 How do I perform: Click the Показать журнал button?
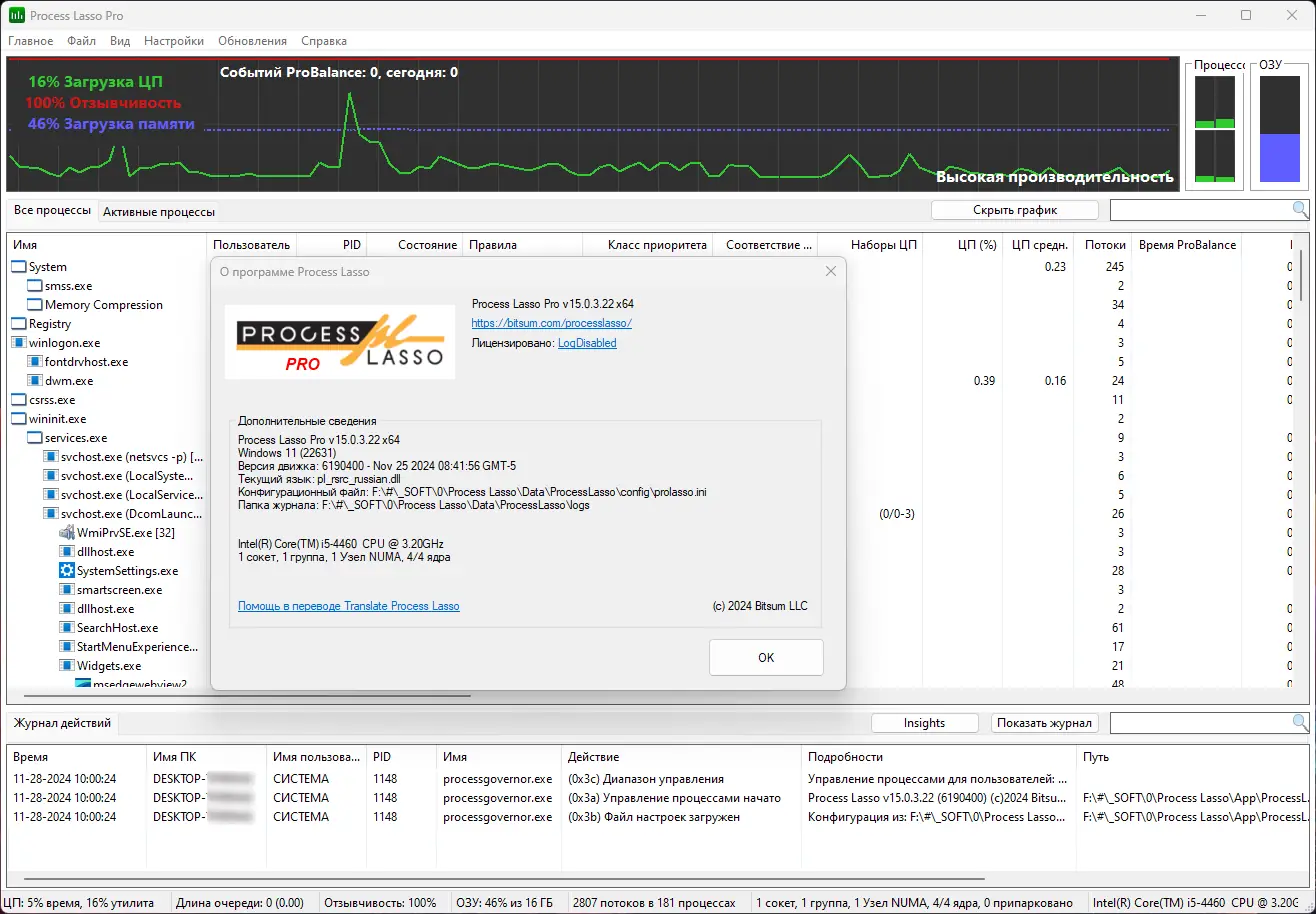[x=1046, y=723]
